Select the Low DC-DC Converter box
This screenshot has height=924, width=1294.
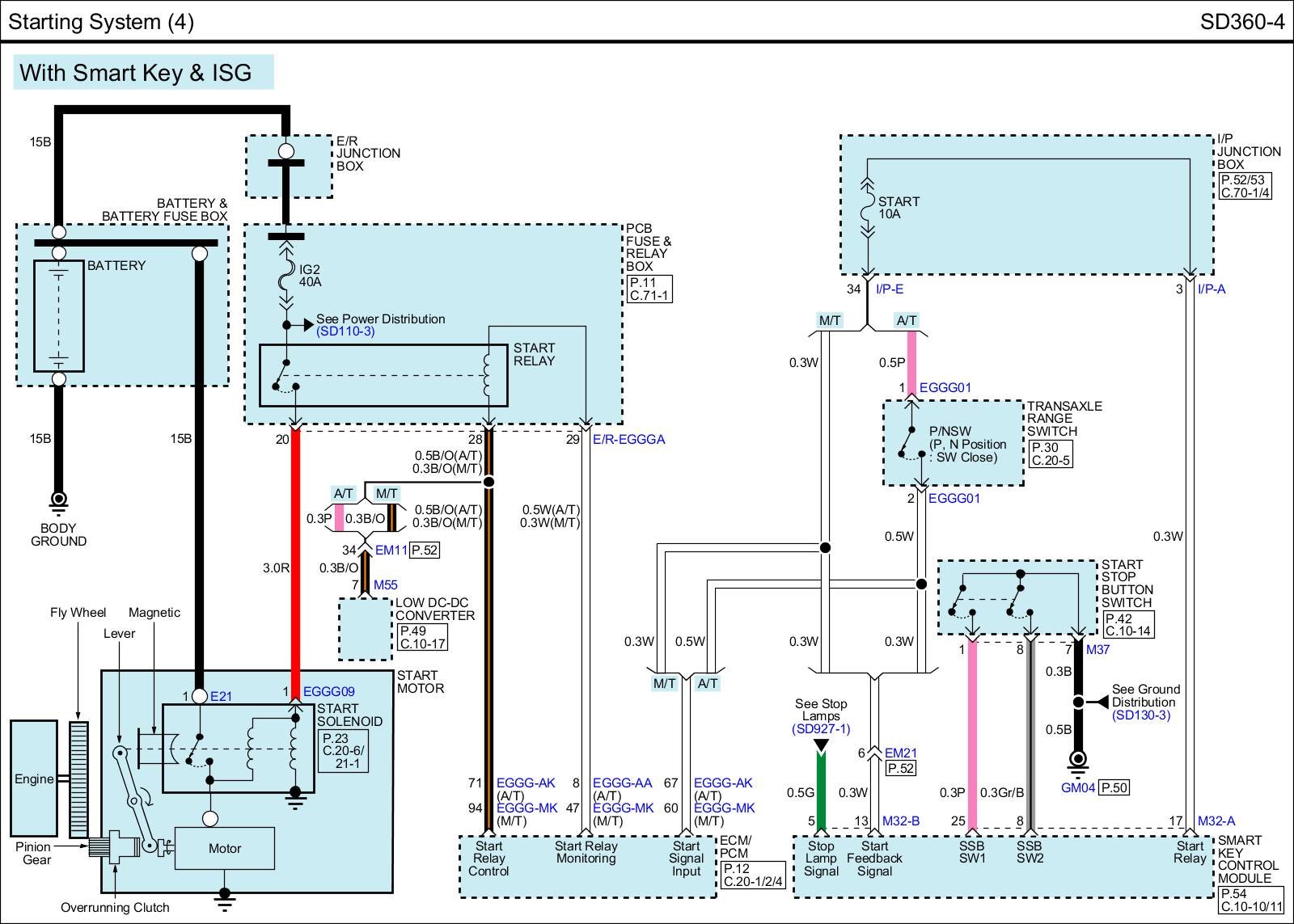[365, 629]
